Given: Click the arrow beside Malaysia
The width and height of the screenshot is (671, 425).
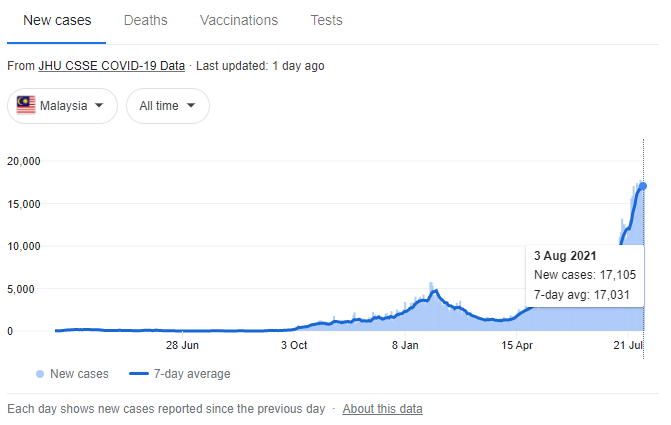Looking at the screenshot, I should (99, 105).
